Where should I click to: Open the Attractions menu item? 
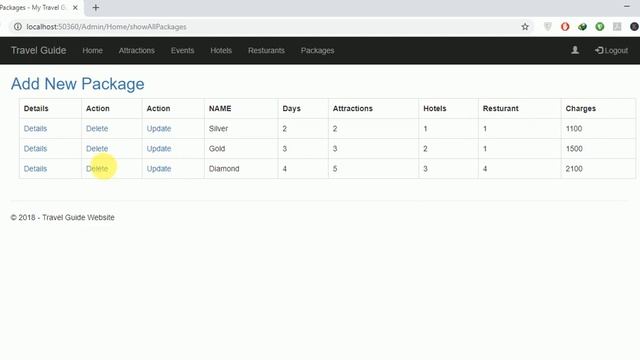(137, 51)
